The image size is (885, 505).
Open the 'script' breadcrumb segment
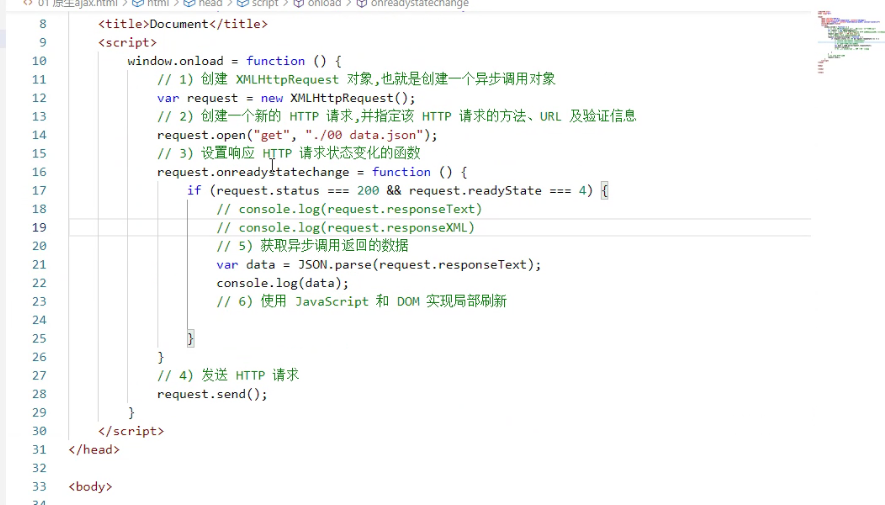pyautogui.click(x=265, y=3)
